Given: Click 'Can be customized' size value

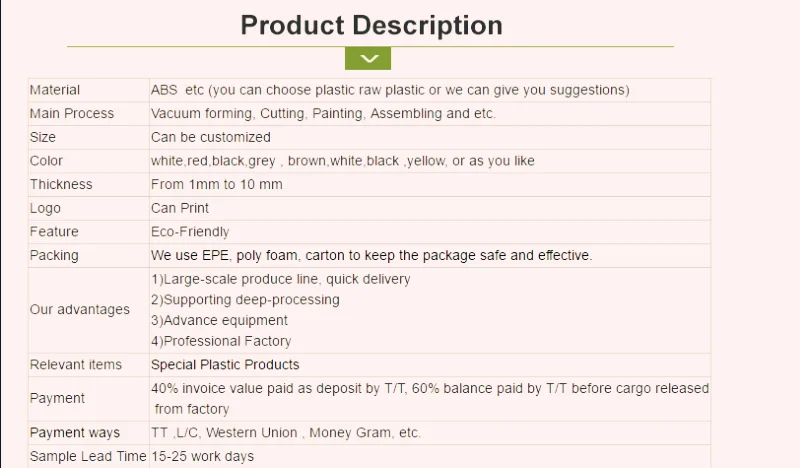Looking at the screenshot, I should point(211,137).
